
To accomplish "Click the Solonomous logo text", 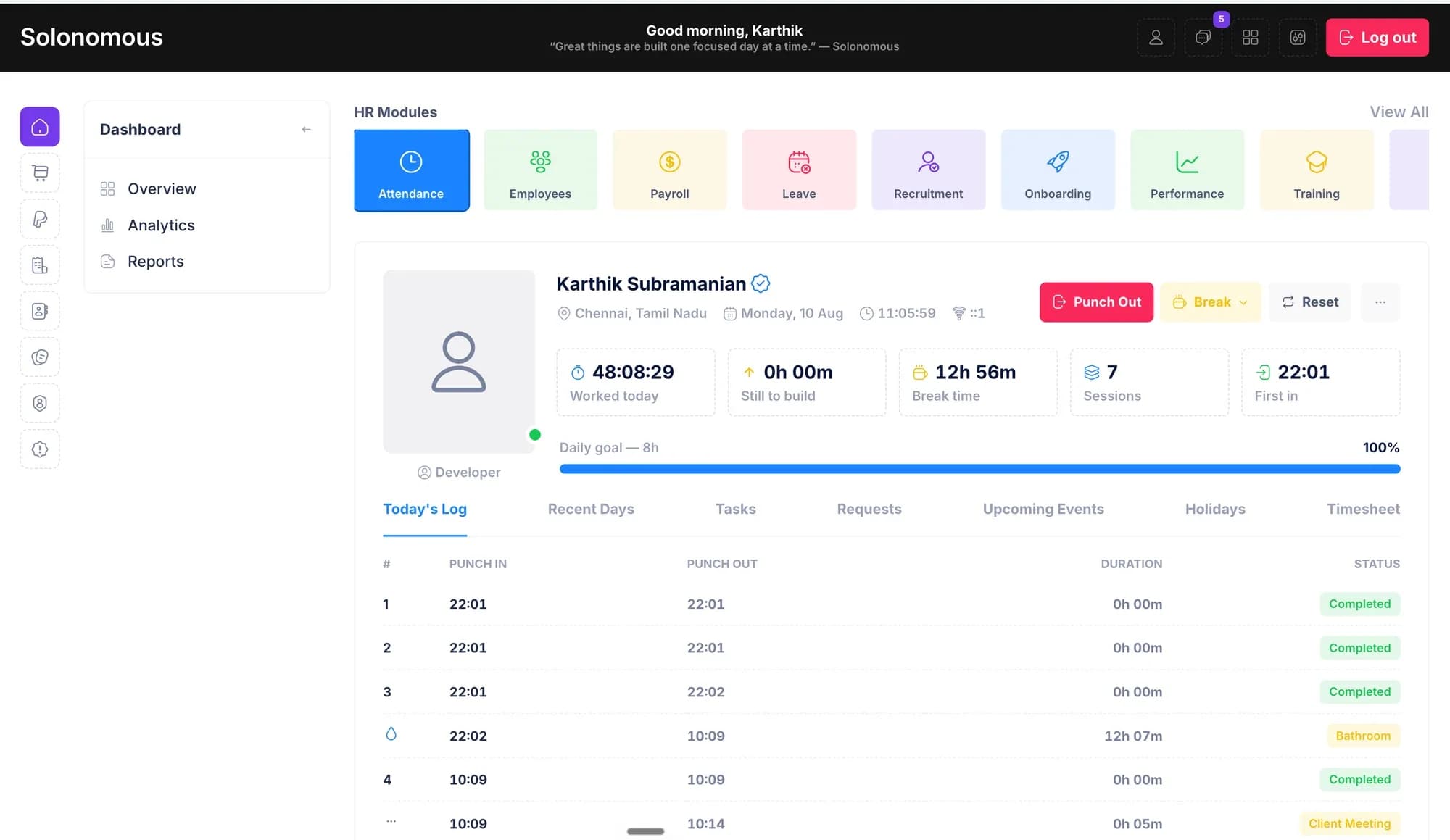I will click(91, 38).
